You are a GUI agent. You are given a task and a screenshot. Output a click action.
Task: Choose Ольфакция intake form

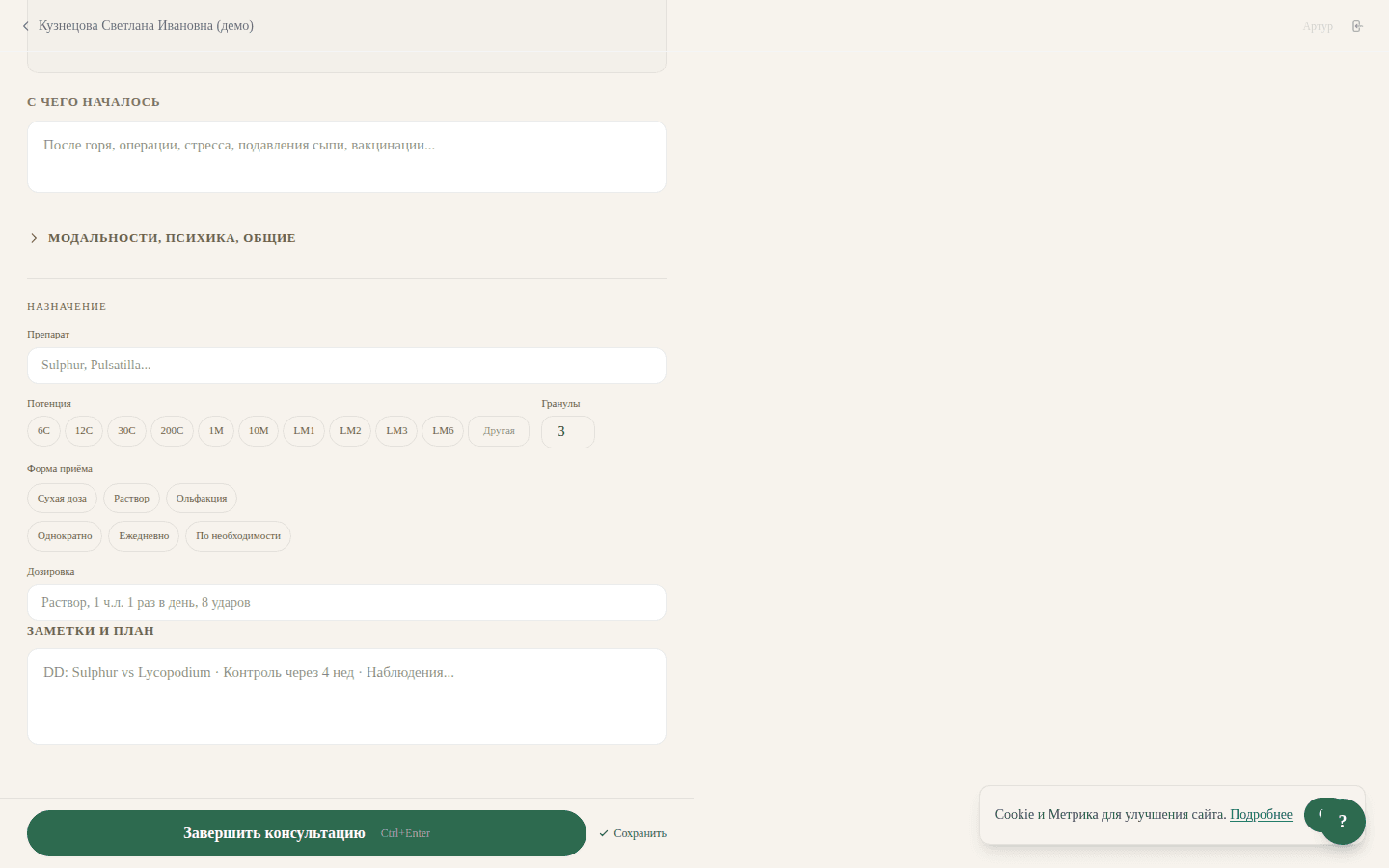pos(202,499)
